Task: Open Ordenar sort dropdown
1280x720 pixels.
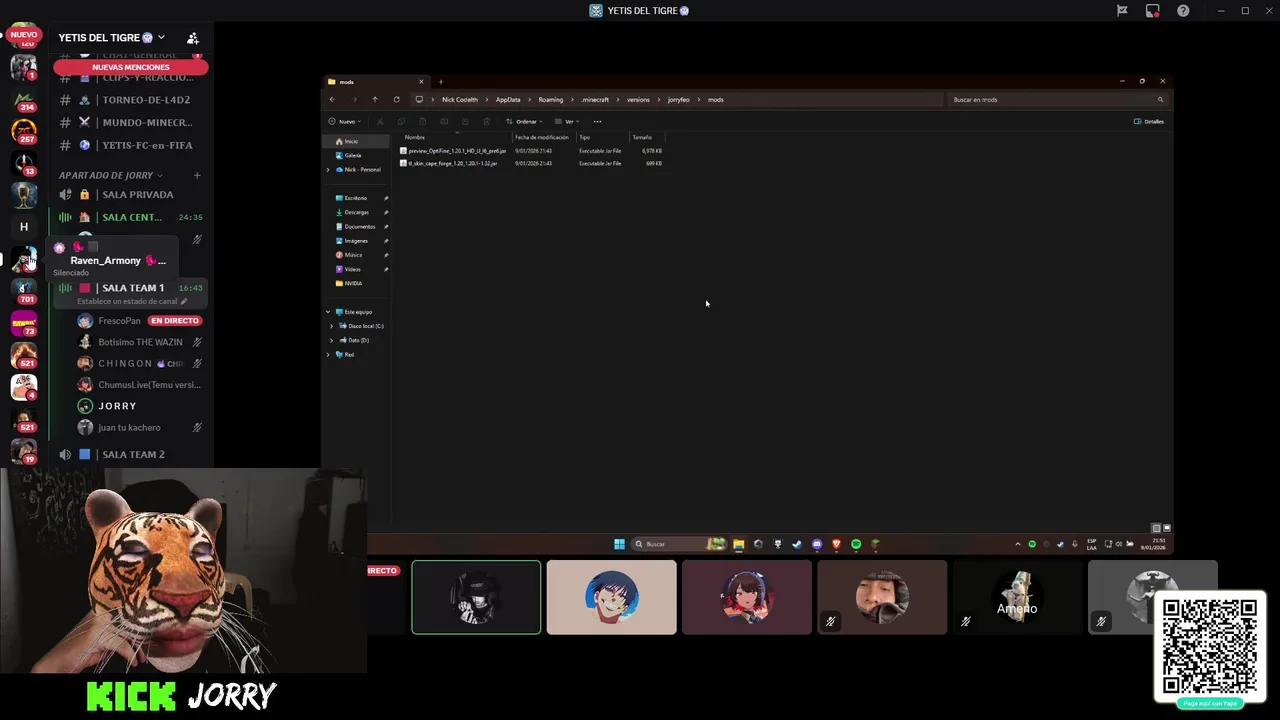Action: click(525, 121)
